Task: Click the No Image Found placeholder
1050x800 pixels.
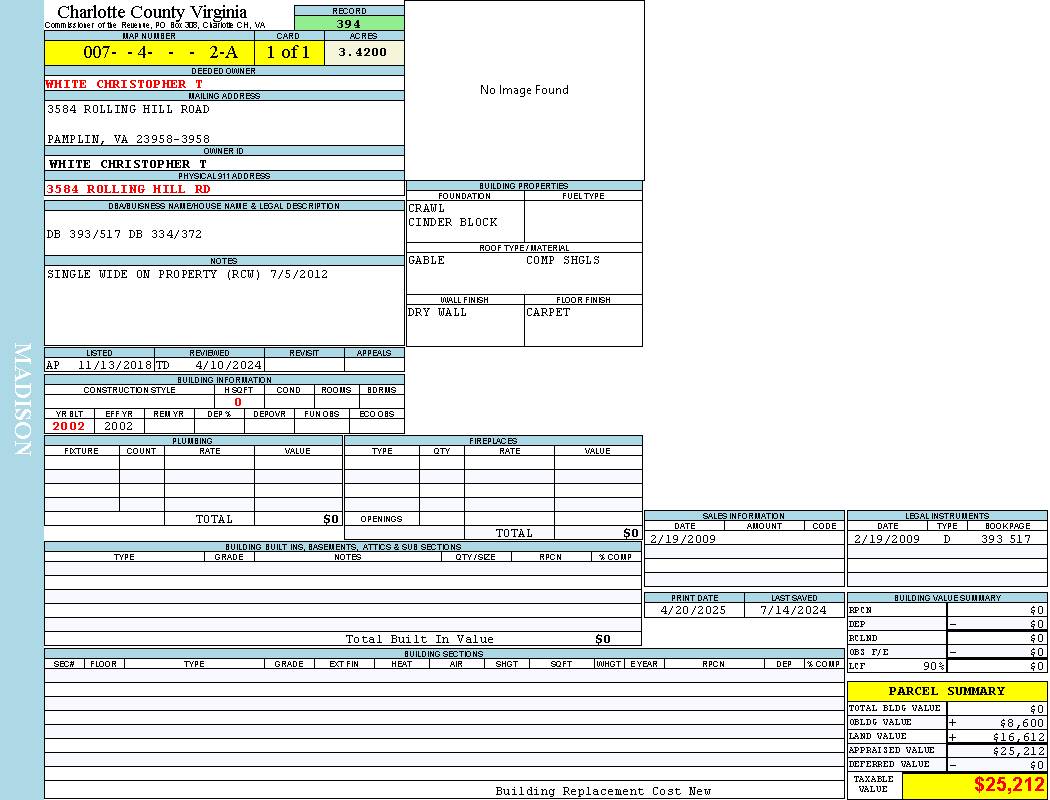Action: pyautogui.click(x=524, y=90)
